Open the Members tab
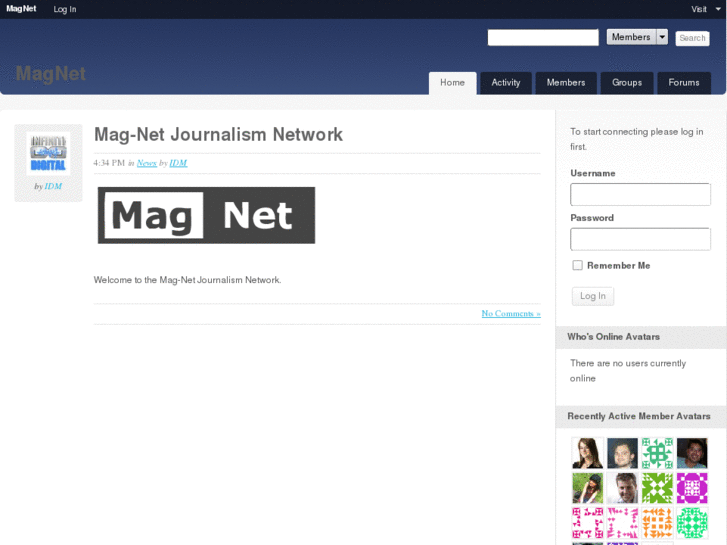This screenshot has width=727, height=545. click(x=566, y=83)
